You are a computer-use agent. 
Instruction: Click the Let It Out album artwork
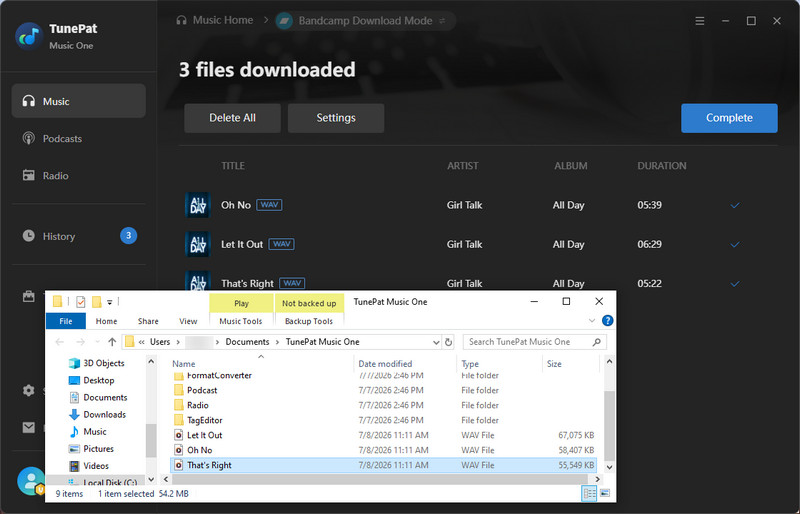click(x=197, y=244)
